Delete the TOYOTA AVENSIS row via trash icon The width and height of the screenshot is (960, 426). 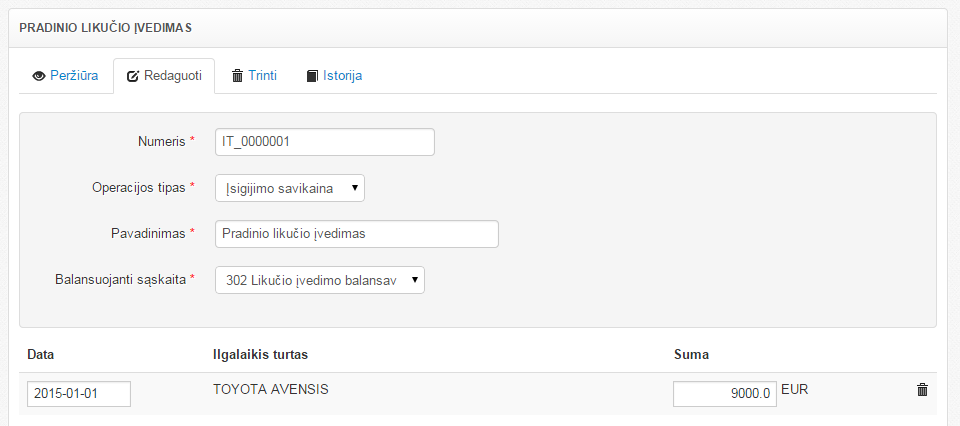point(922,390)
